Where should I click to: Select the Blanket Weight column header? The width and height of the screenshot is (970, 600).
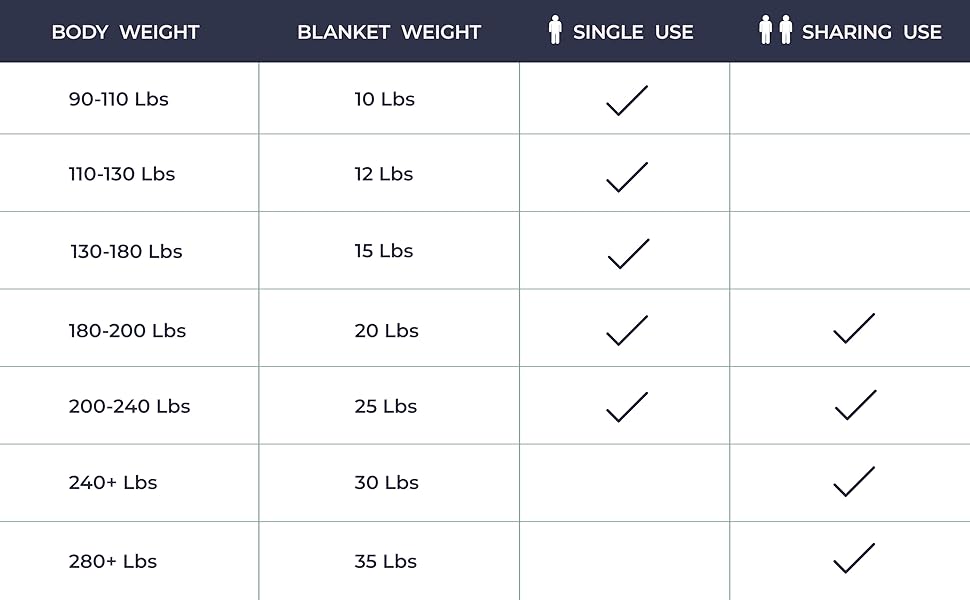click(x=389, y=32)
